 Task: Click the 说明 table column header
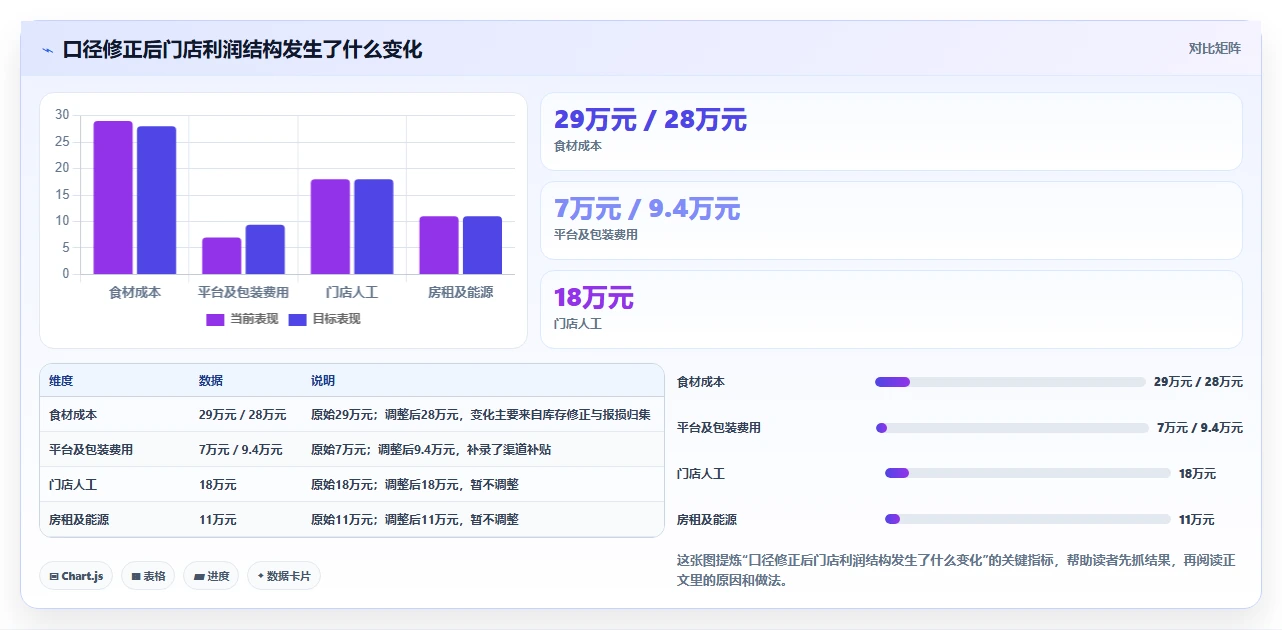tap(323, 381)
